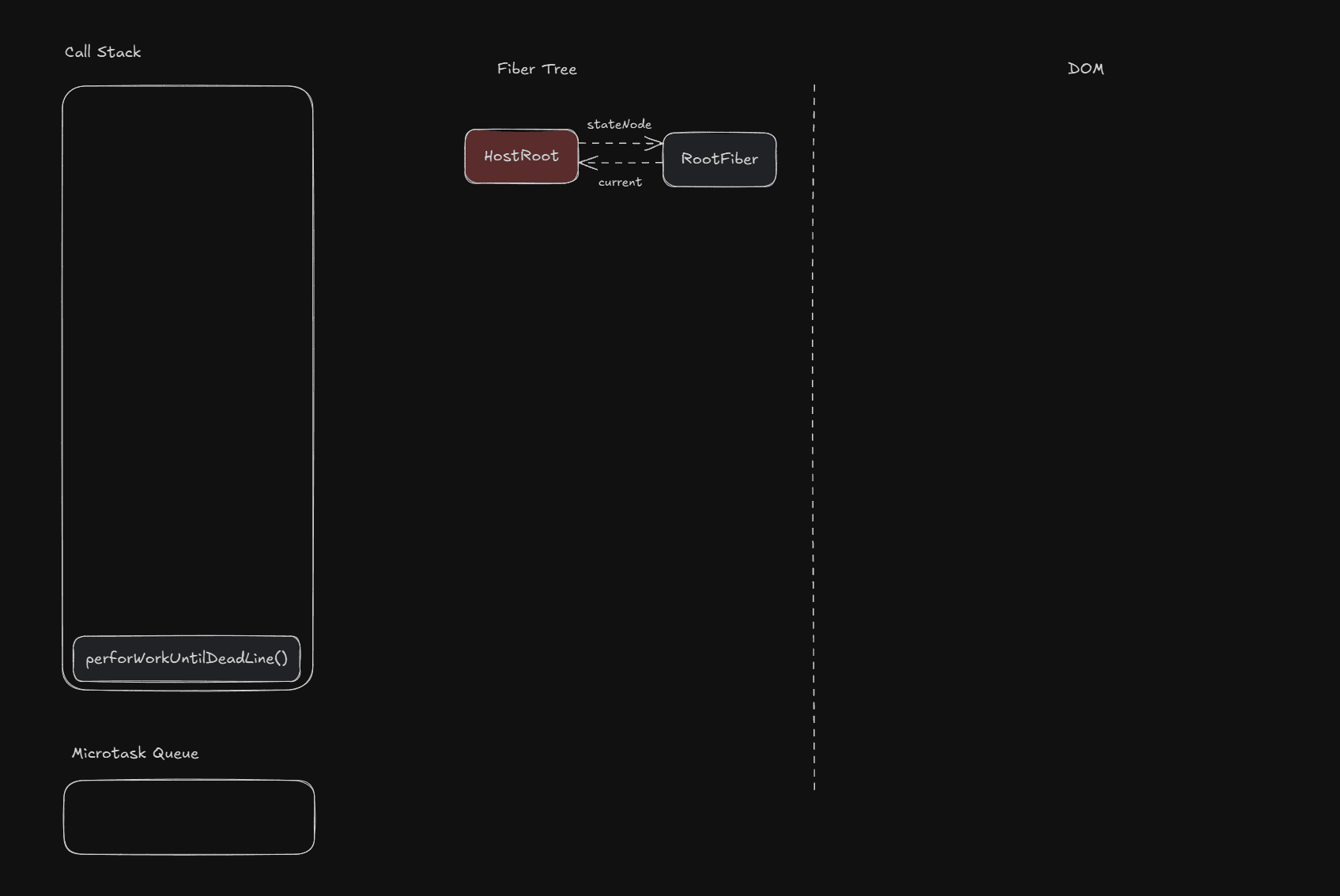Click the top border of Call Stack container
Viewport: 1340px width, 896px height.
coord(187,87)
